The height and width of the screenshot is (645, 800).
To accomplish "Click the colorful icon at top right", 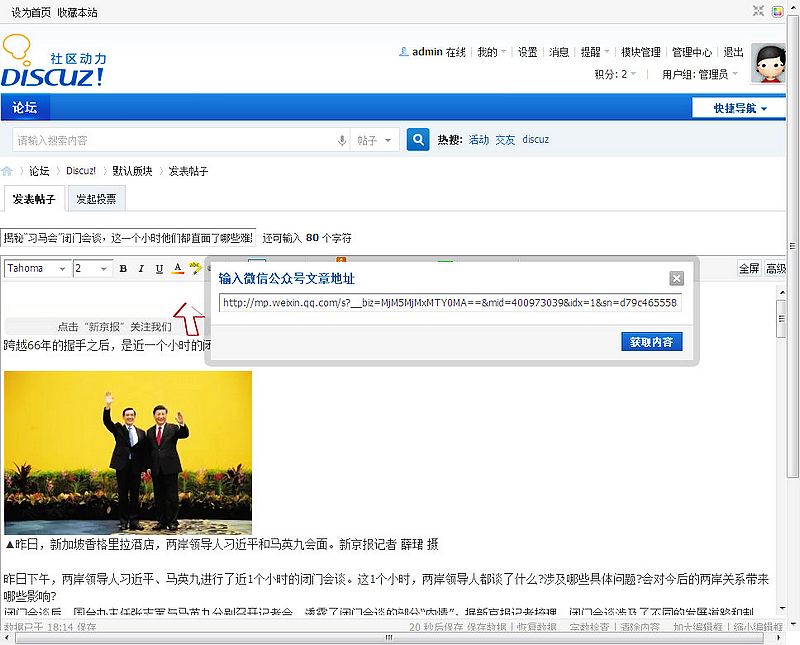I will click(x=777, y=11).
